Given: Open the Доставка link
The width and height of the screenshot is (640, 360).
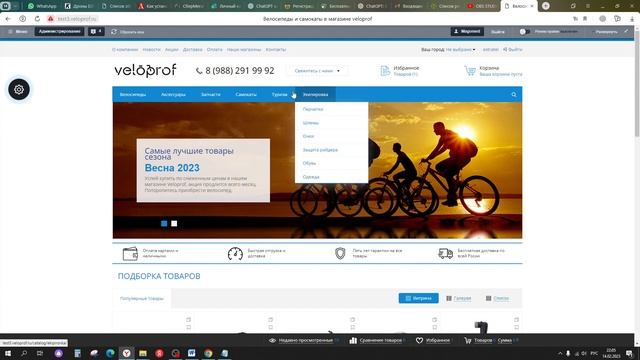Looking at the screenshot, I should click(x=192, y=49).
